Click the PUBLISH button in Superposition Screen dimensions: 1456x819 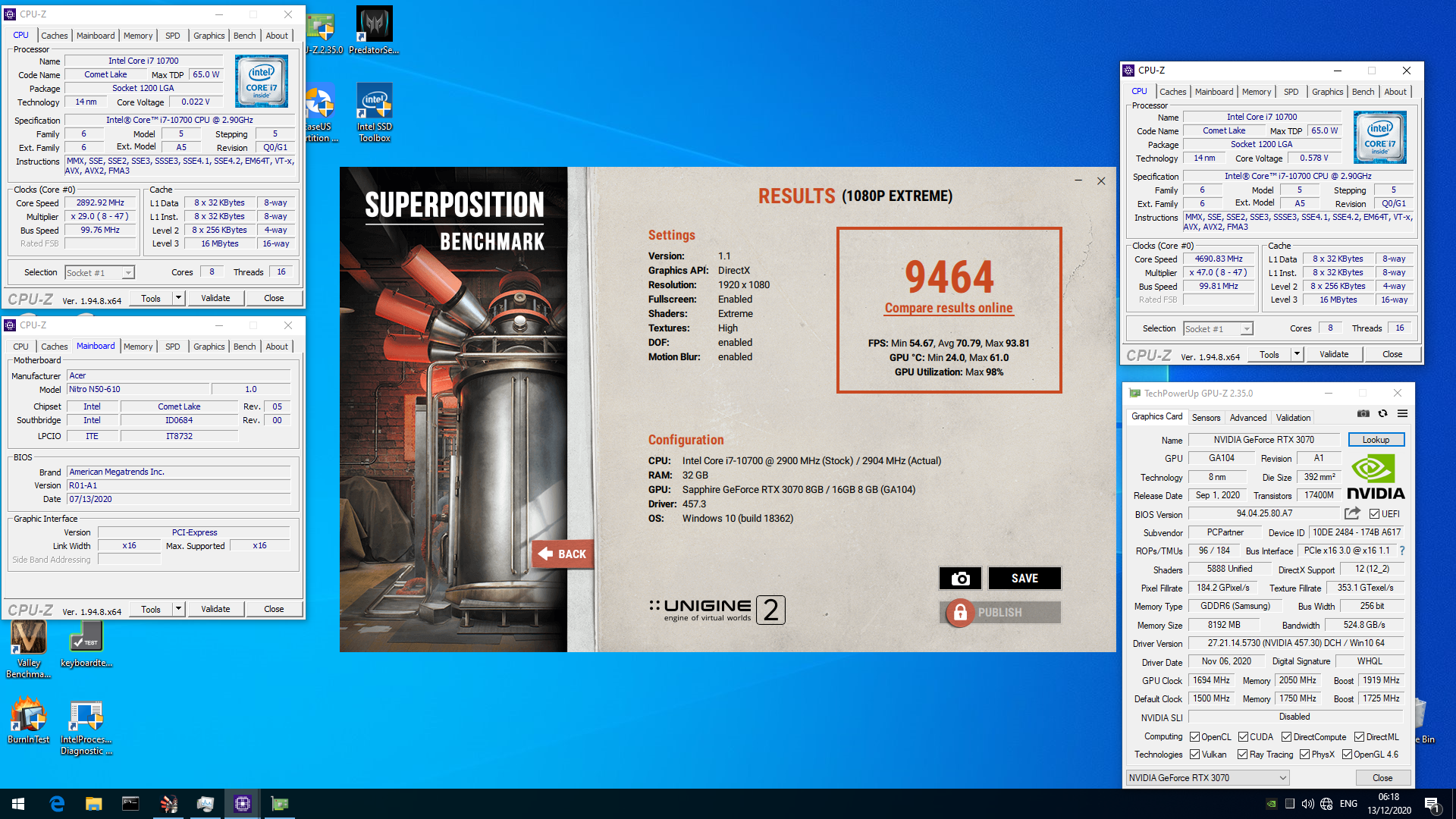point(1000,612)
